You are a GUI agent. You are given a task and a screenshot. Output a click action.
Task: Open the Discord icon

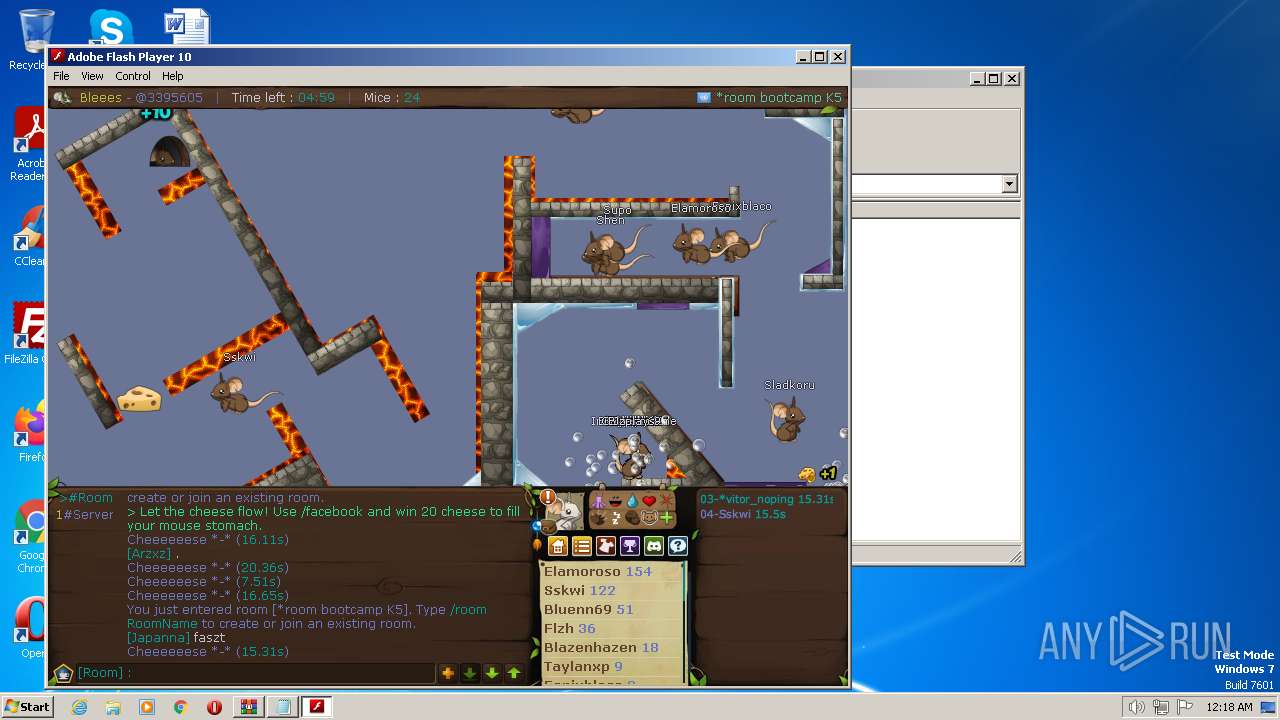point(654,546)
